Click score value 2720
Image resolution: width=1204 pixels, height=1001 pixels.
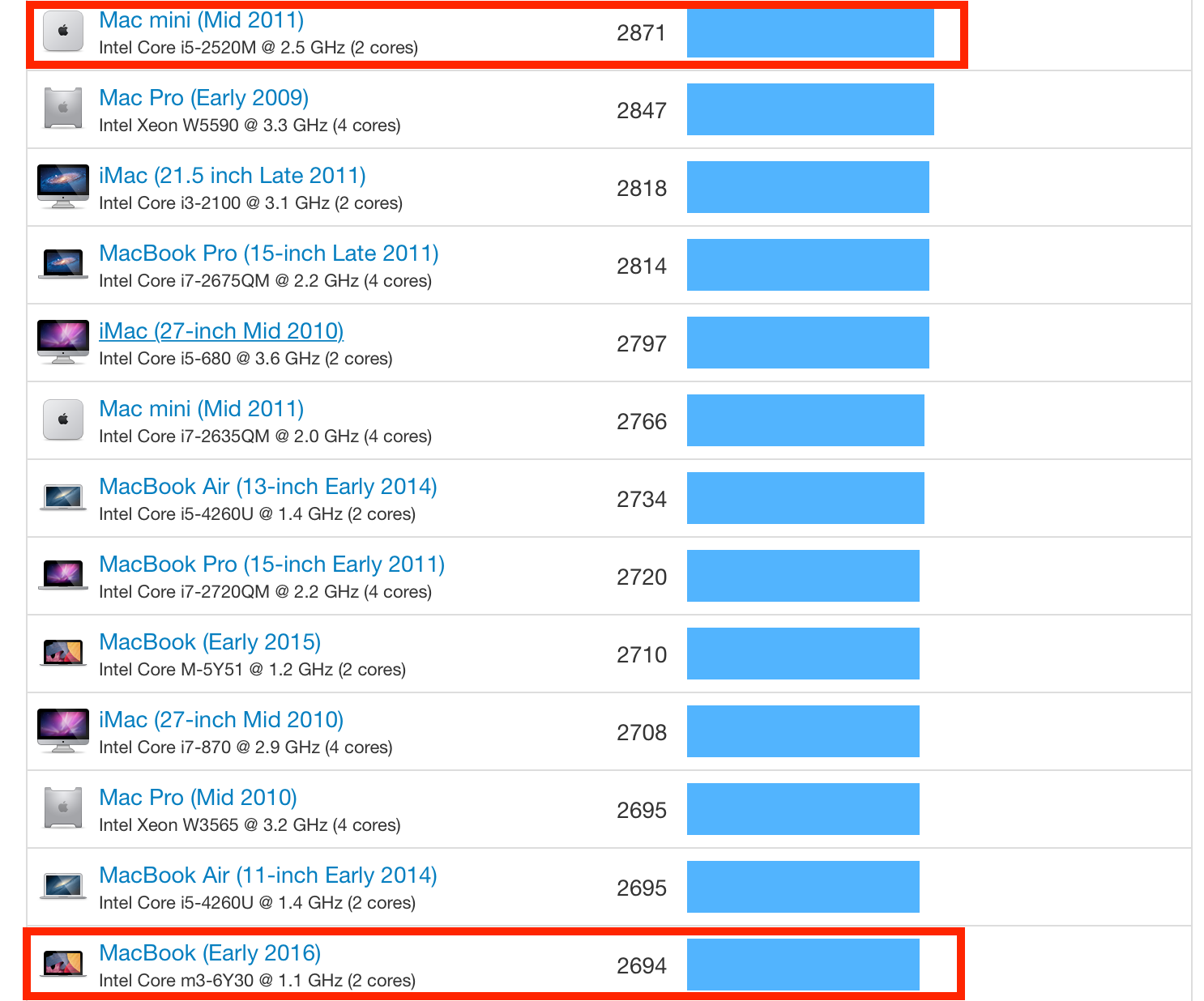tap(642, 577)
